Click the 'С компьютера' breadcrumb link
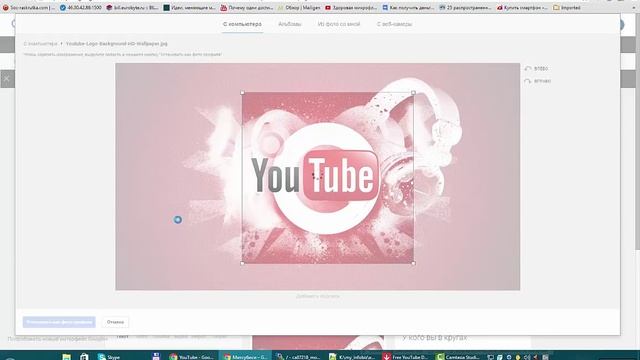This screenshot has height=360, width=640. coord(40,43)
